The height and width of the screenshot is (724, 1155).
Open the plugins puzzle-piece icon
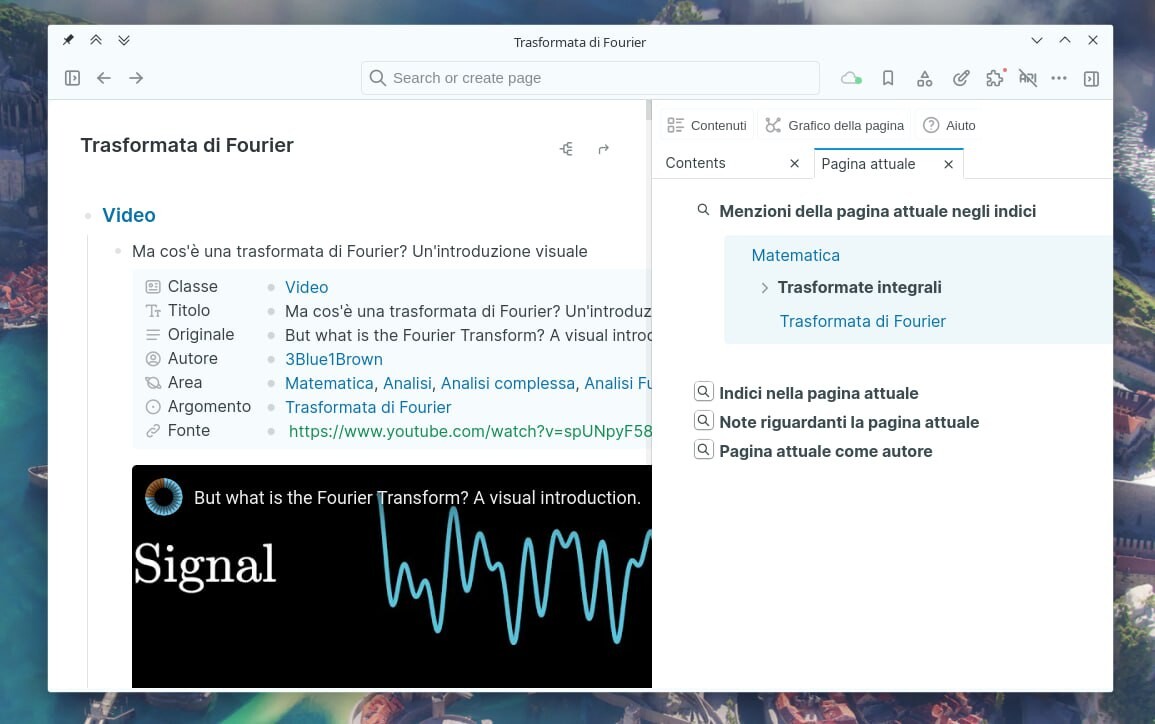995,78
